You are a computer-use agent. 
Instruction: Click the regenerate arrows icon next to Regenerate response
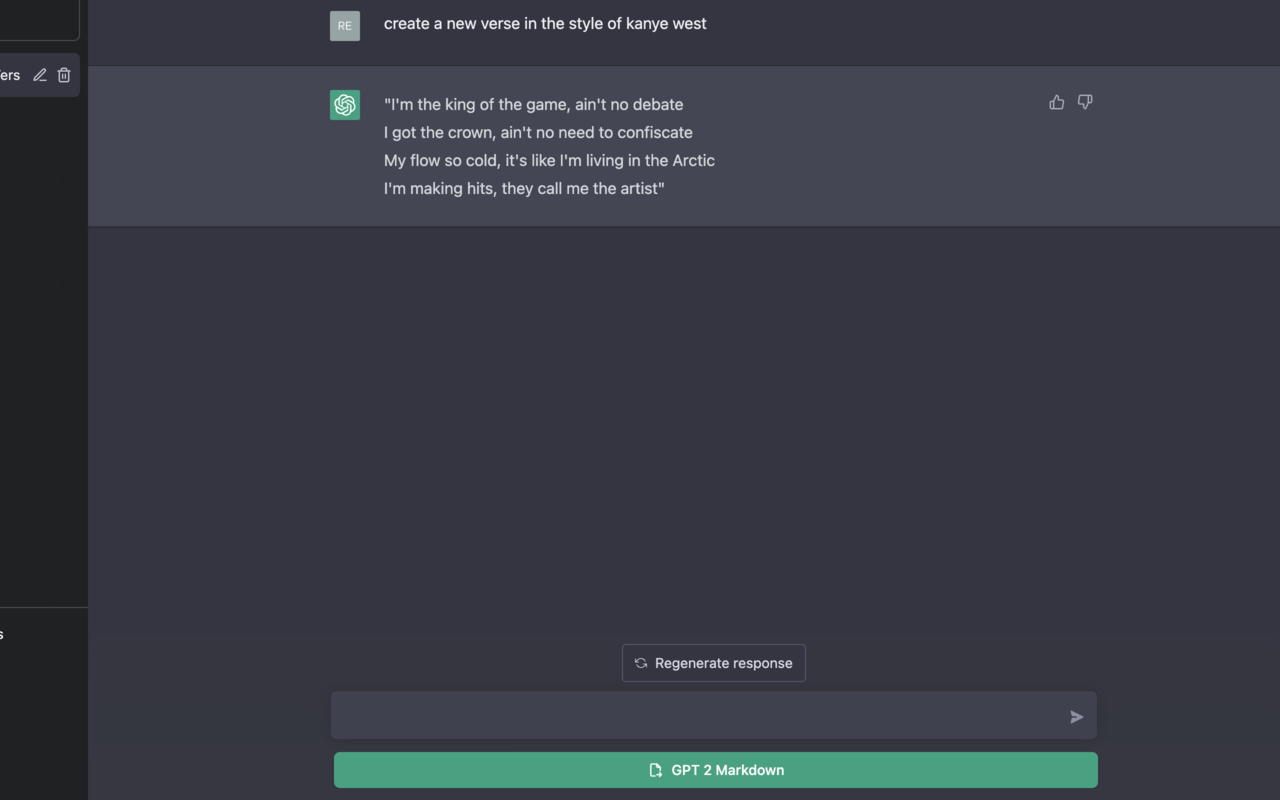point(641,662)
